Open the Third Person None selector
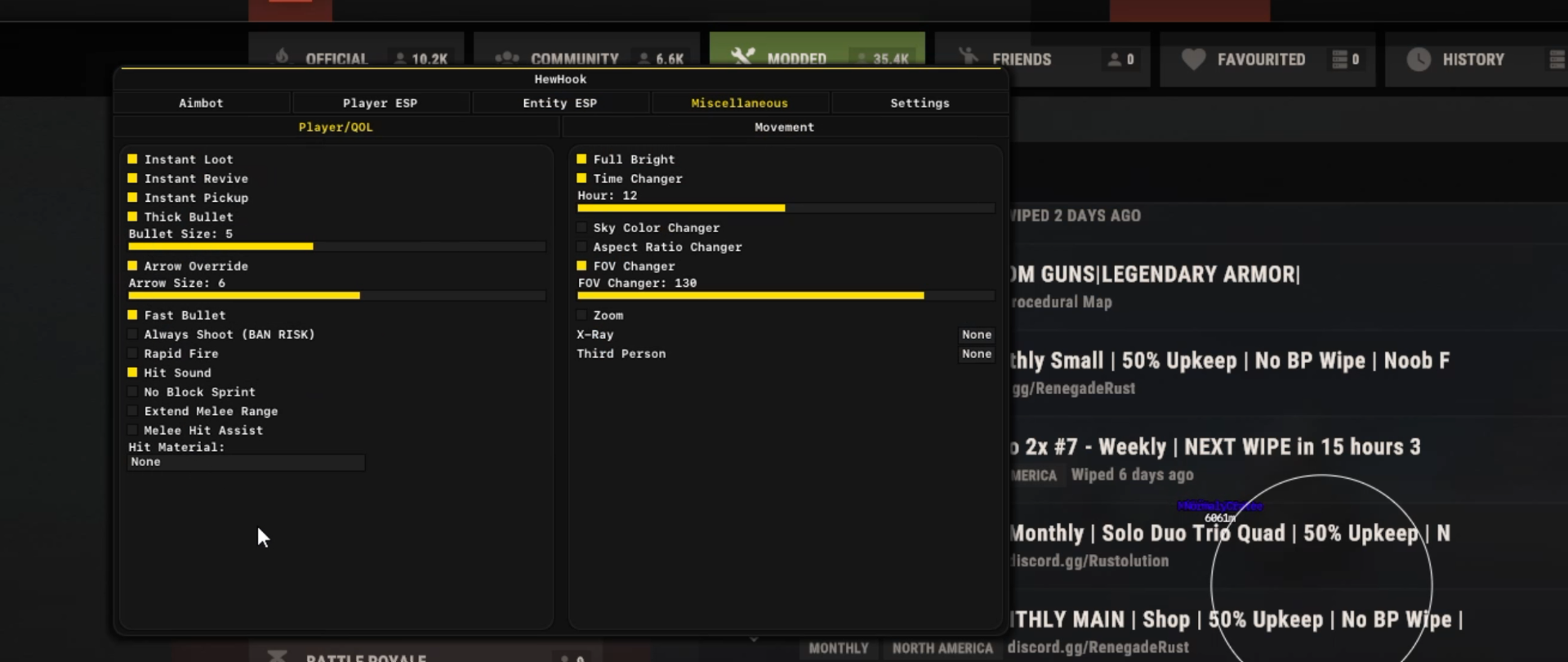Image resolution: width=1568 pixels, height=662 pixels. pos(976,354)
